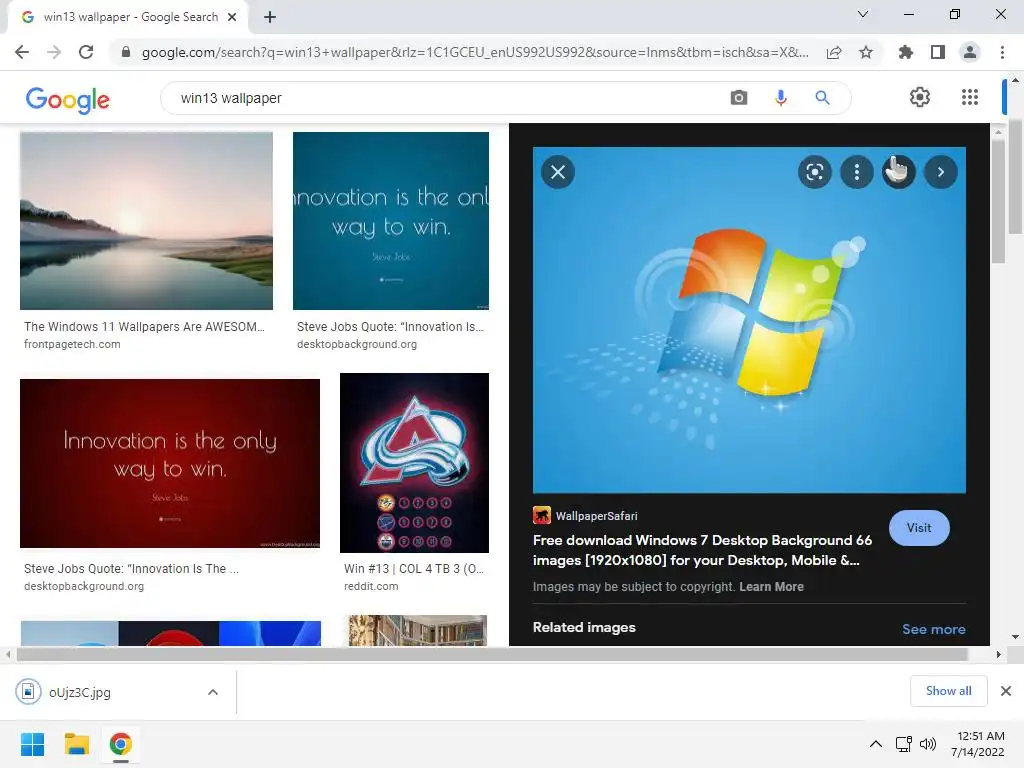Screen dimensions: 1024x768
Task: Open the Colorado Avalanche logo thumbnail
Action: click(414, 462)
